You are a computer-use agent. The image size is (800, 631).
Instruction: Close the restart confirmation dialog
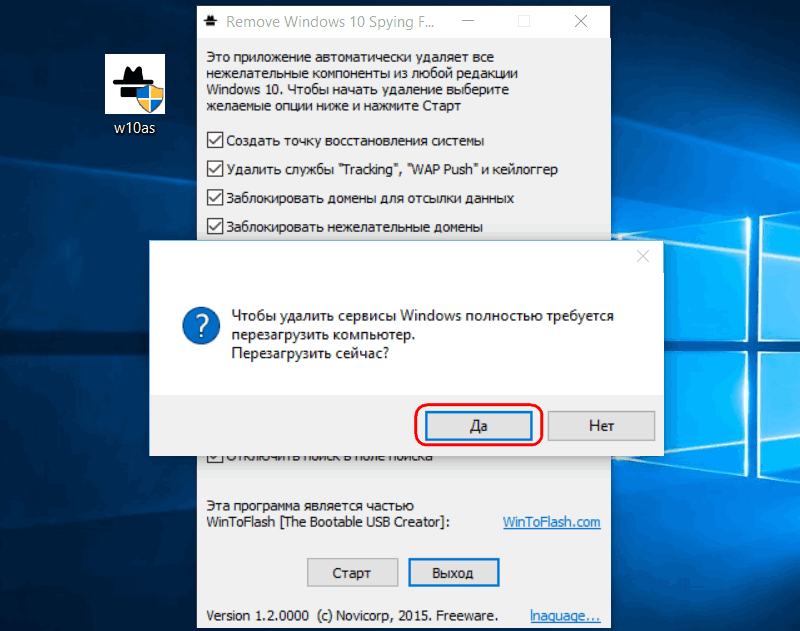point(643,256)
